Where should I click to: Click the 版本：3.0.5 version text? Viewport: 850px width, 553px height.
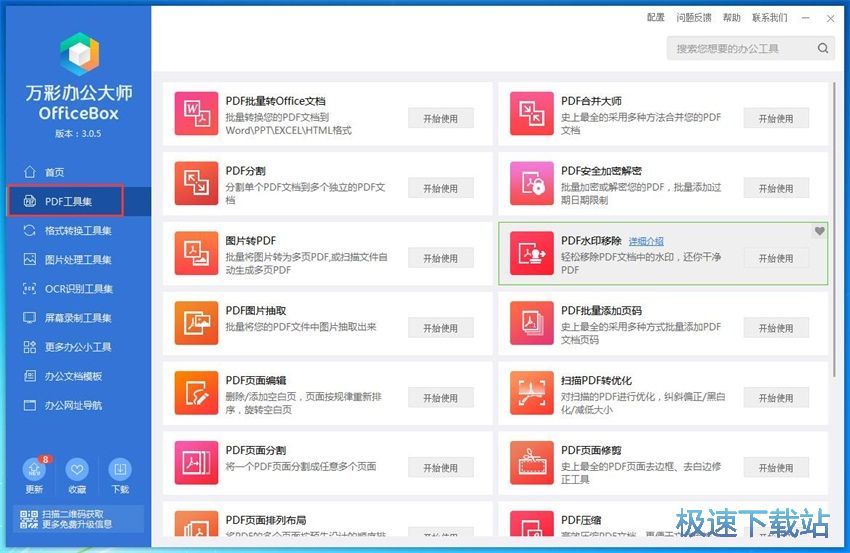pyautogui.click(x=78, y=133)
